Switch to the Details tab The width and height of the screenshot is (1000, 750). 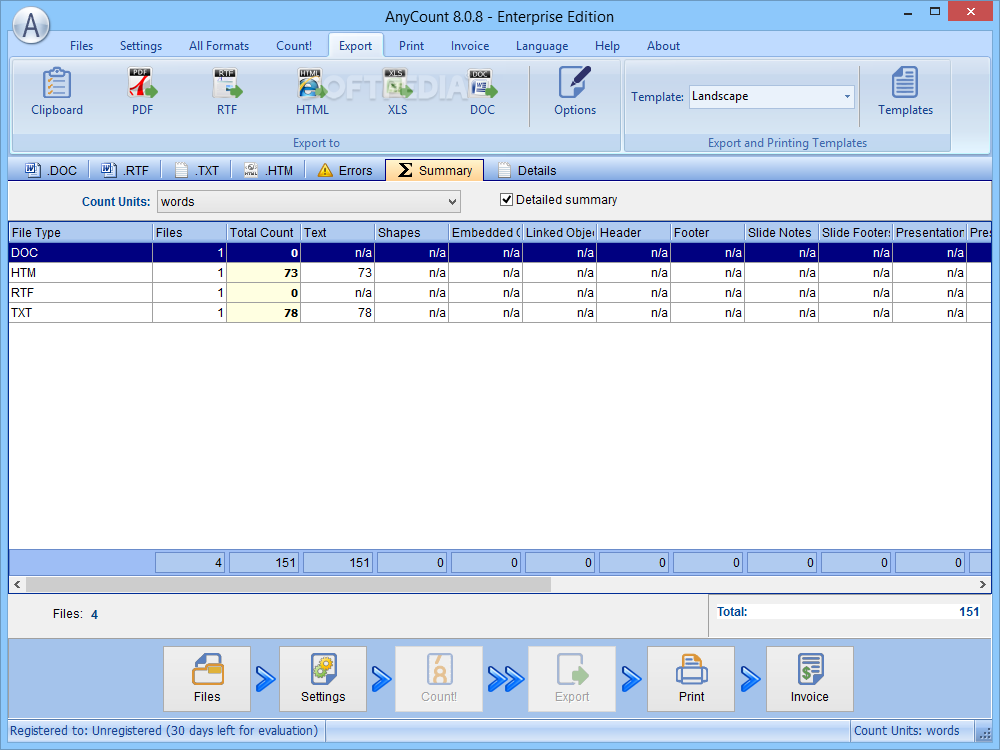click(x=527, y=170)
